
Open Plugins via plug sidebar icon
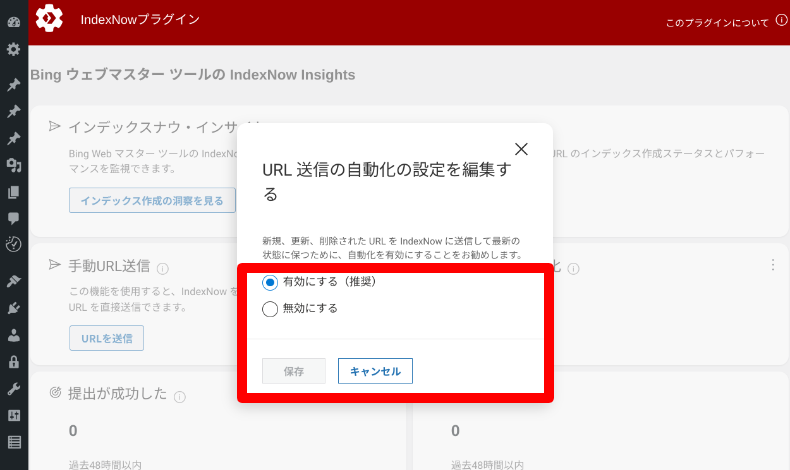click(14, 308)
